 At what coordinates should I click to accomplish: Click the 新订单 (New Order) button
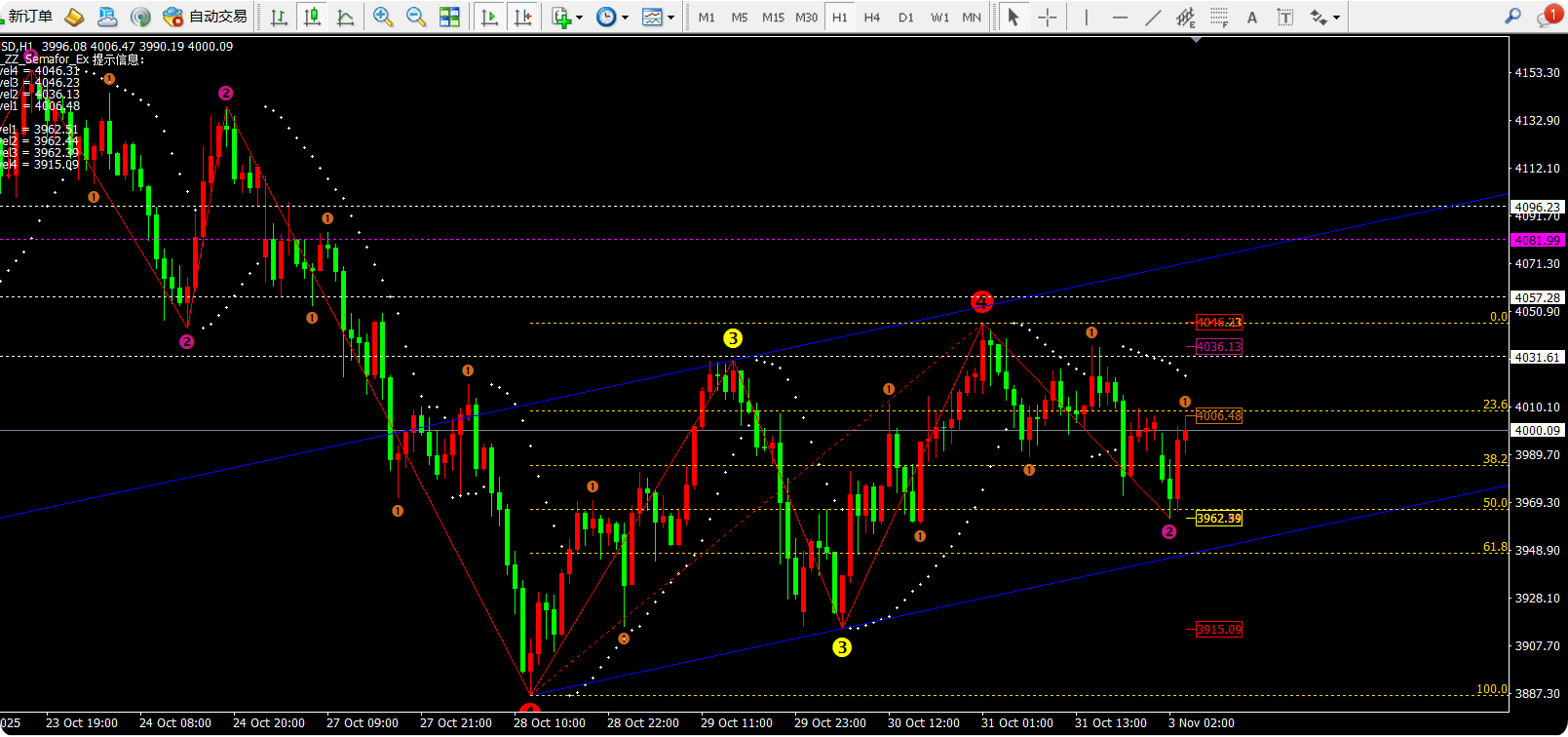coord(29,17)
